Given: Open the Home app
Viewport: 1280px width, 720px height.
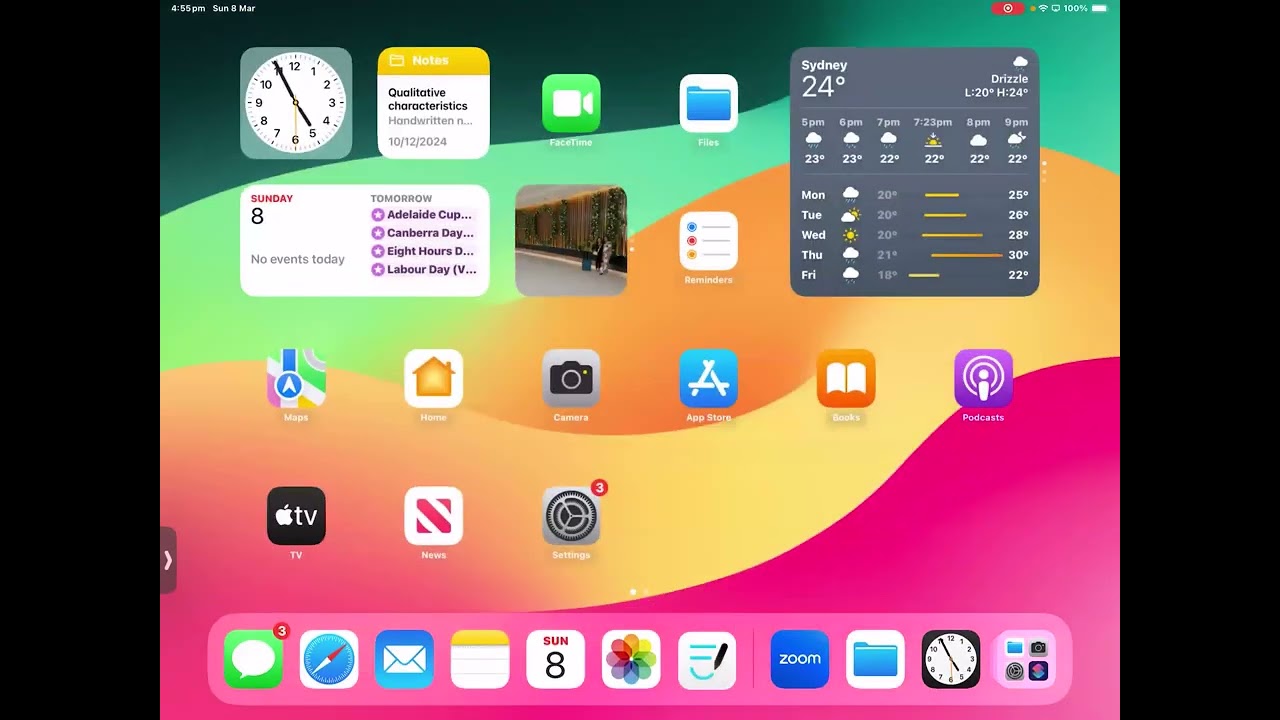Looking at the screenshot, I should (434, 378).
